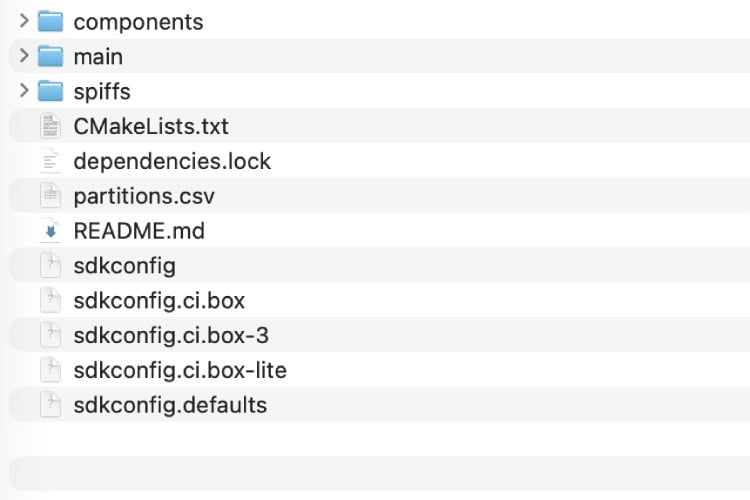Select the sdkconfig.ci.box-lite file name

coord(180,370)
